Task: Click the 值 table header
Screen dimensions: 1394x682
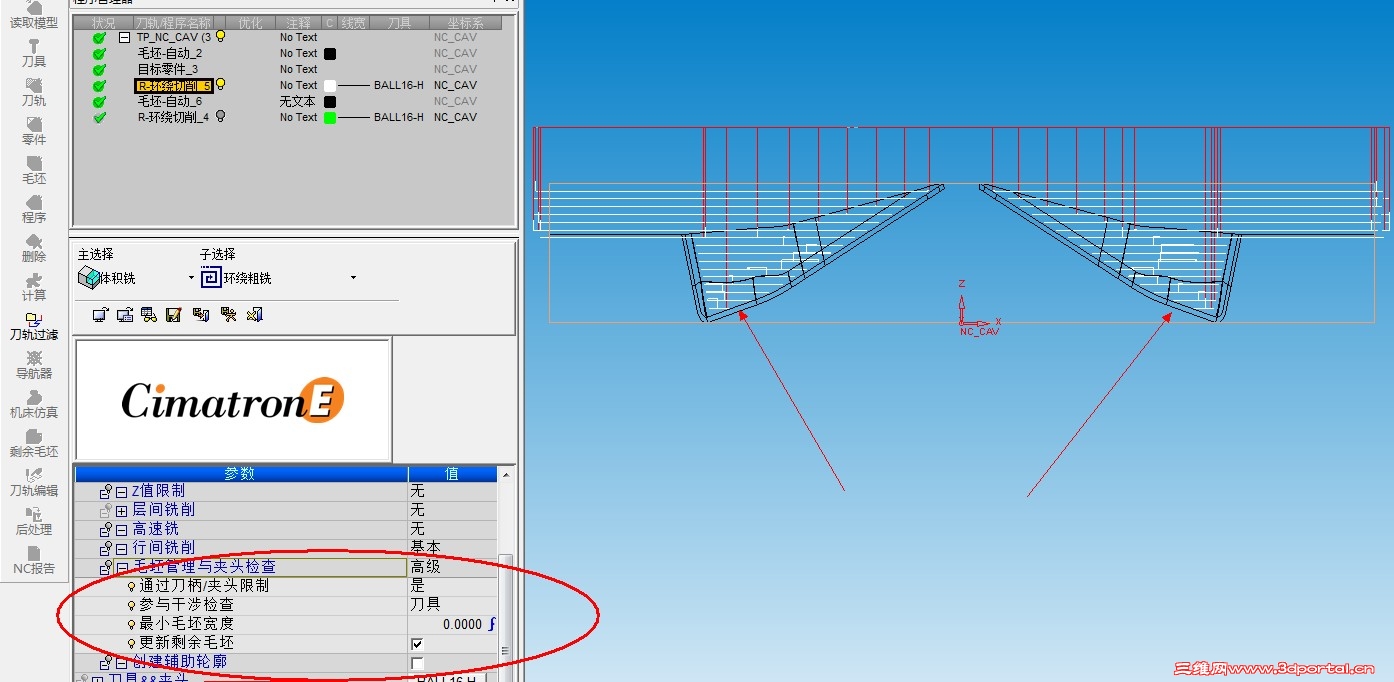Action: click(452, 474)
